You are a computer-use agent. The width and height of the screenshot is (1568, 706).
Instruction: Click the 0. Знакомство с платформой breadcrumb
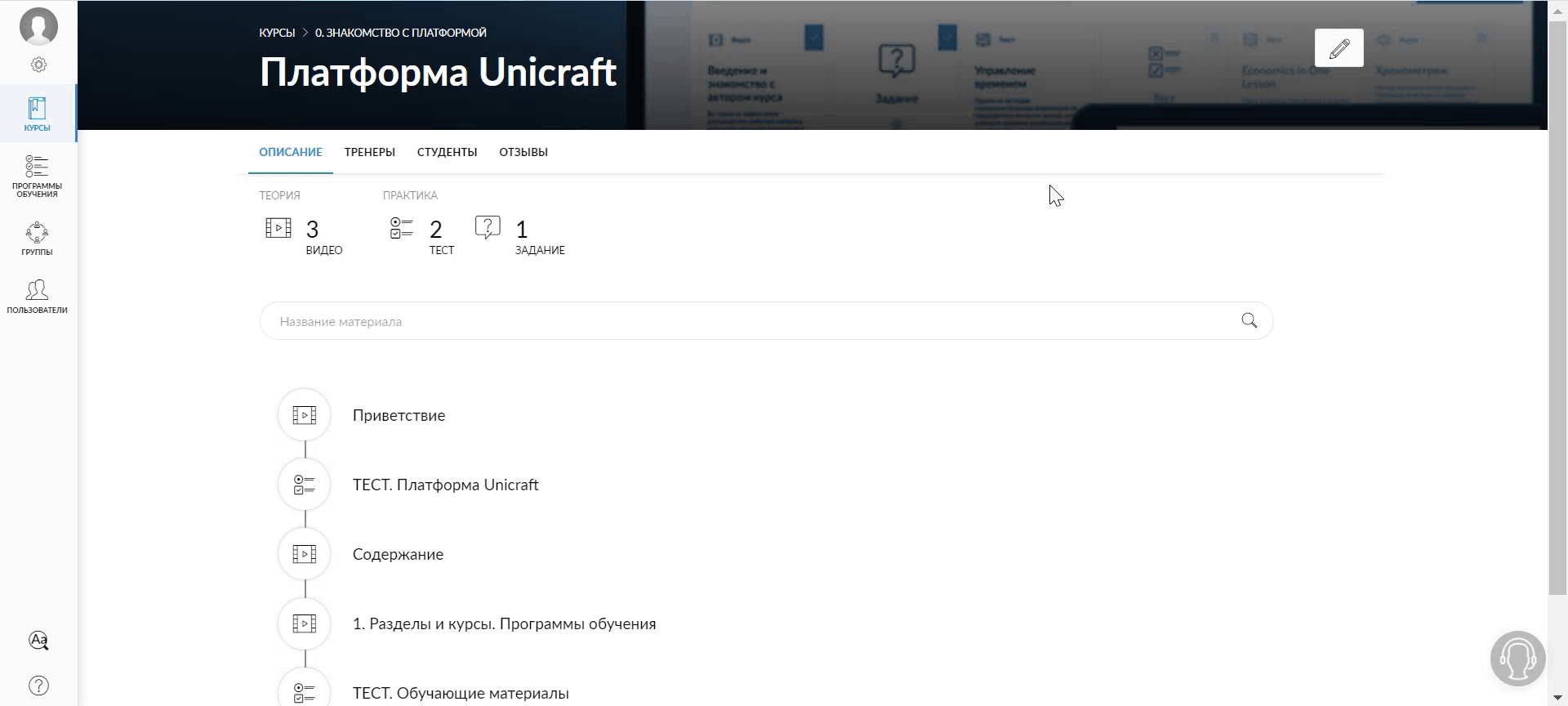[401, 33]
